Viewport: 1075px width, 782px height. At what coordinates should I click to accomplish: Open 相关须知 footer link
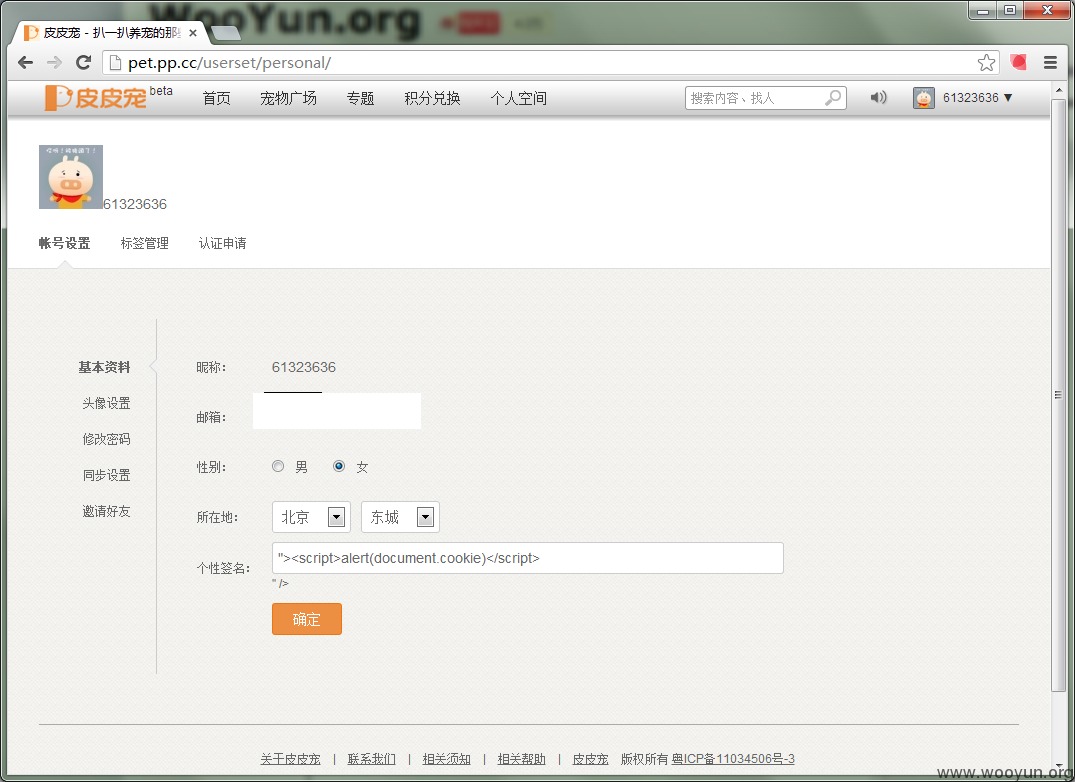[446, 759]
